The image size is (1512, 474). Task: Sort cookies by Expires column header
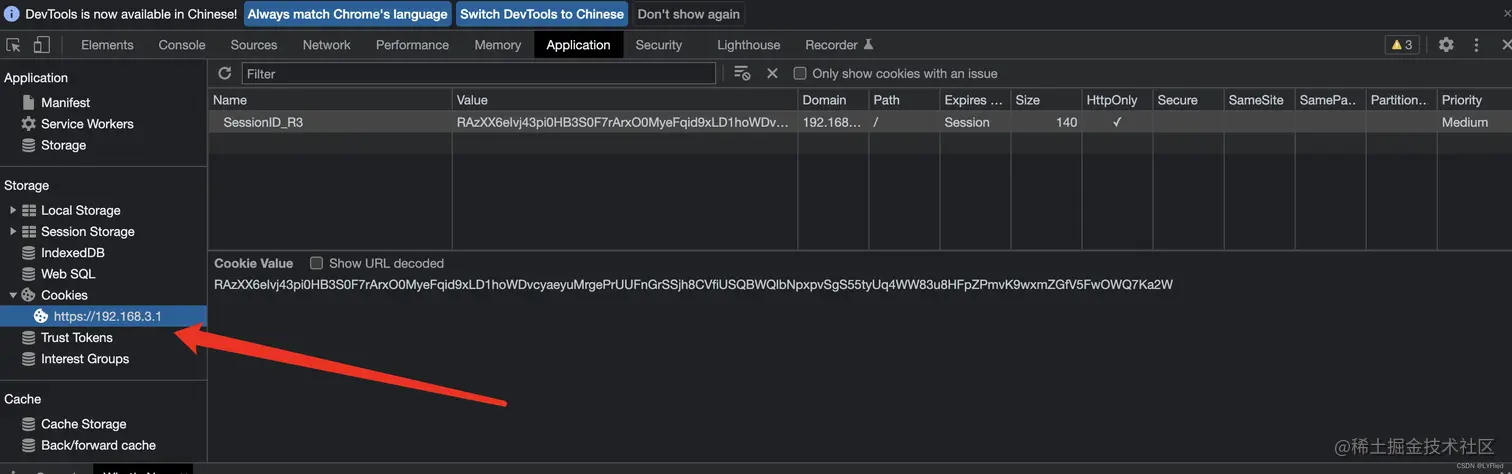click(x=975, y=100)
